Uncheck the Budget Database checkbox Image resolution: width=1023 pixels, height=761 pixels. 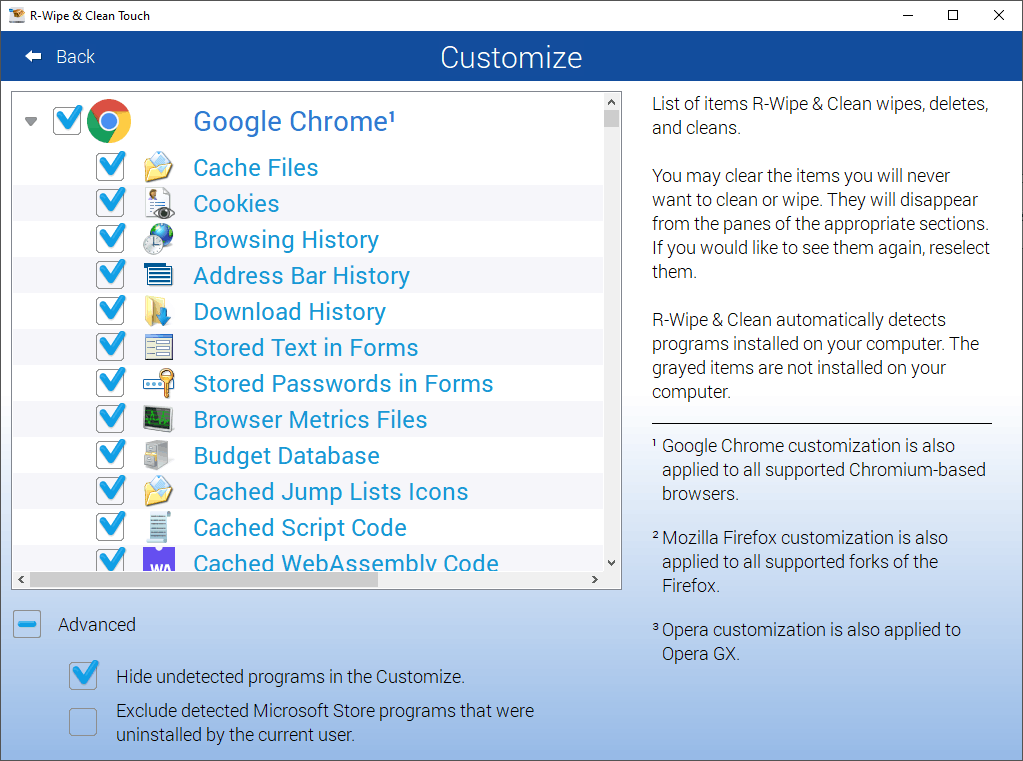tap(110, 455)
